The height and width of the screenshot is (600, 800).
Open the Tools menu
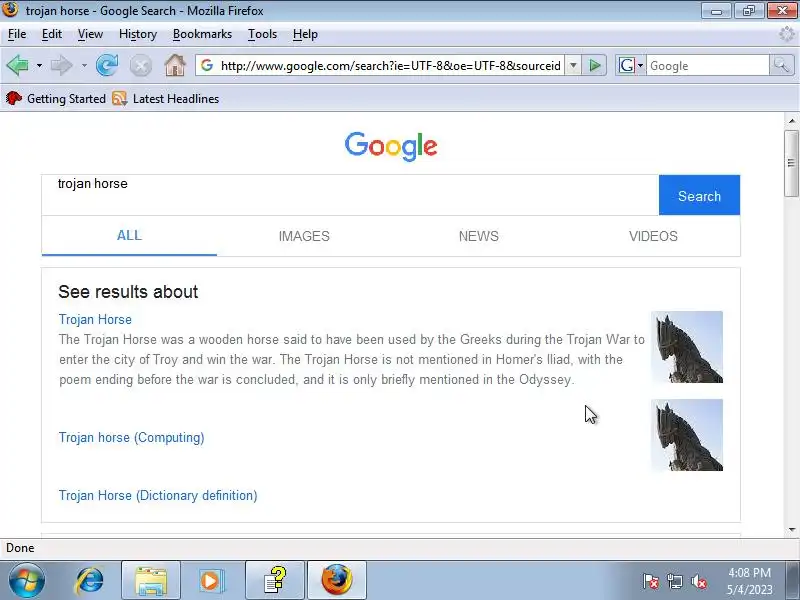coord(262,34)
